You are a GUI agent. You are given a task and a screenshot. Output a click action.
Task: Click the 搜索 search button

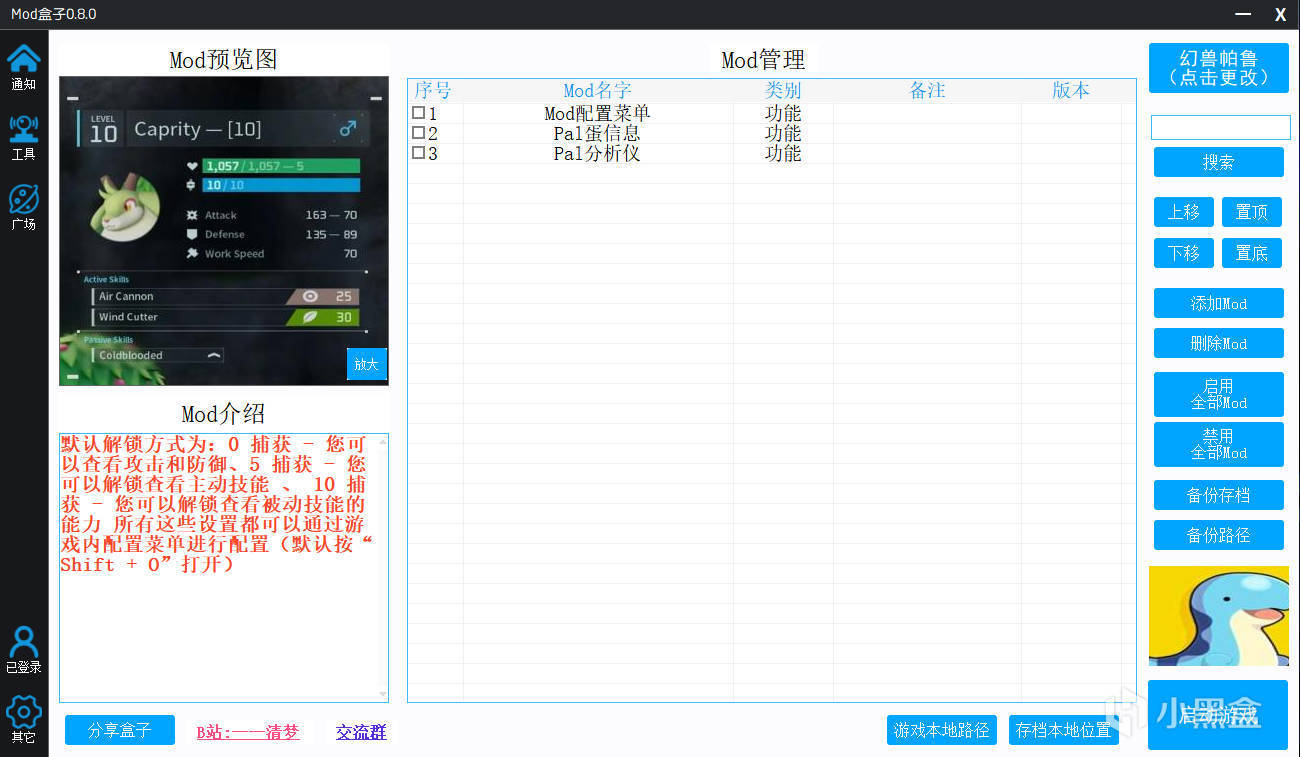1218,162
